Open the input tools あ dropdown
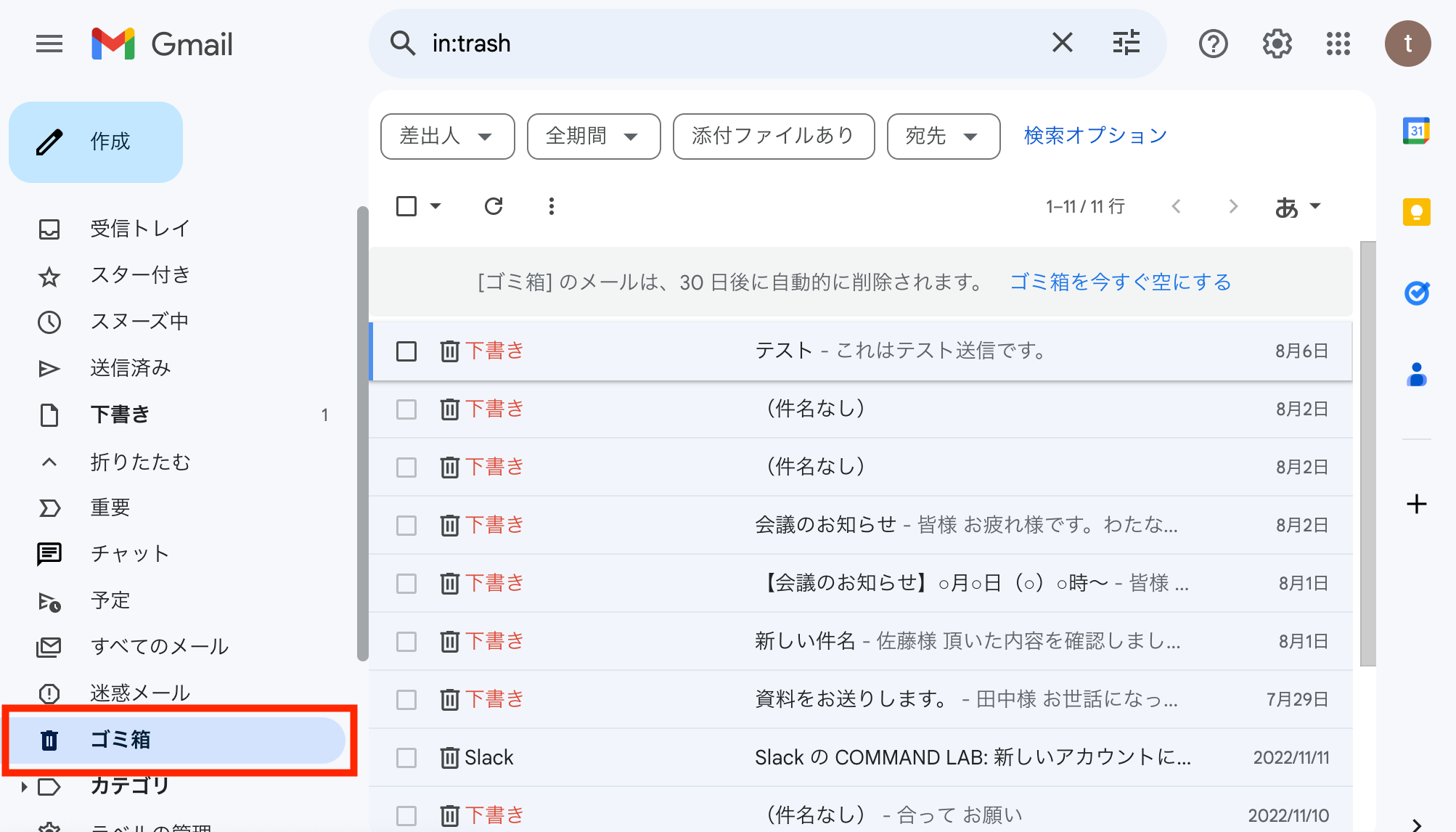Image resolution: width=1456 pixels, height=832 pixels. [1298, 207]
